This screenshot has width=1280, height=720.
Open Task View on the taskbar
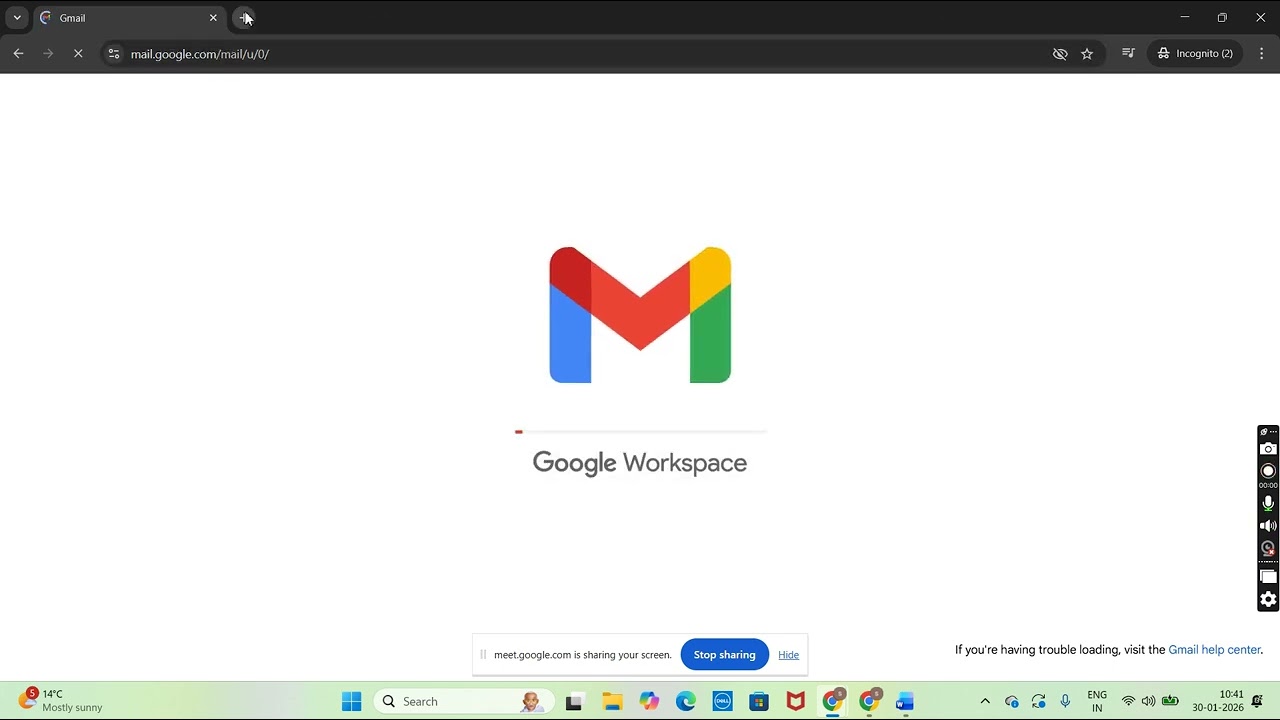574,702
